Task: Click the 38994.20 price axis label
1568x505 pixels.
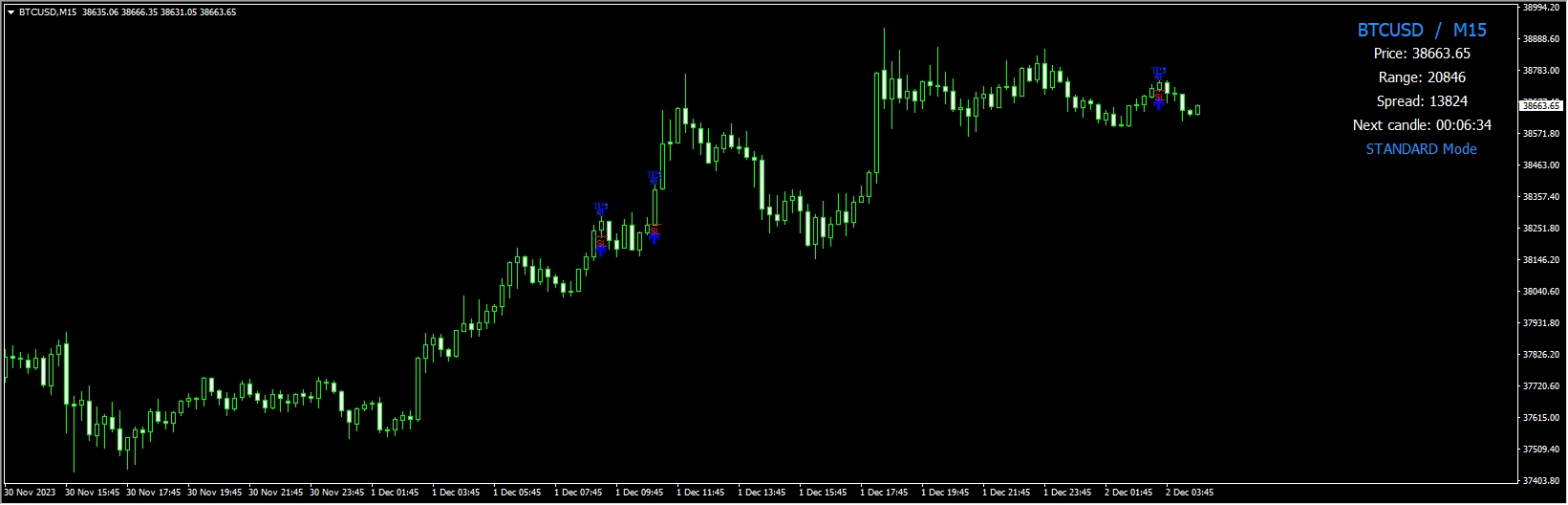Action: pyautogui.click(x=1540, y=8)
